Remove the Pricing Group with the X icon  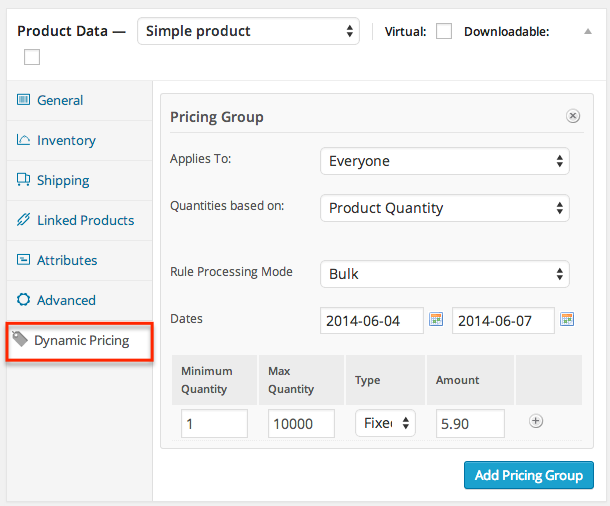573,116
